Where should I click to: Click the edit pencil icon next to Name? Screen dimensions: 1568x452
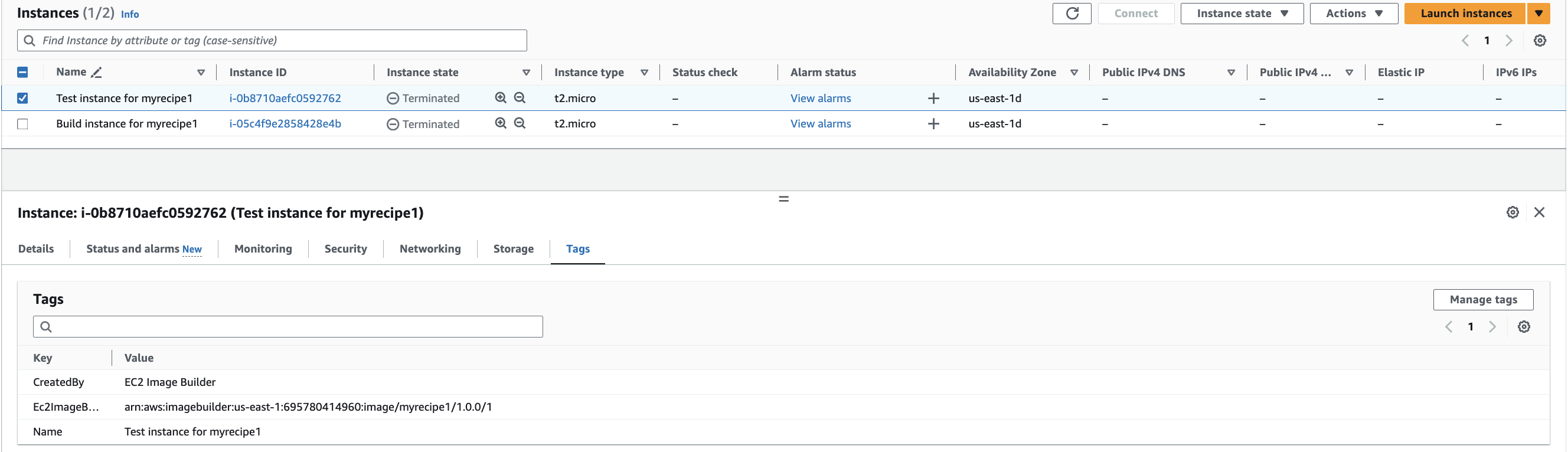[x=96, y=73]
